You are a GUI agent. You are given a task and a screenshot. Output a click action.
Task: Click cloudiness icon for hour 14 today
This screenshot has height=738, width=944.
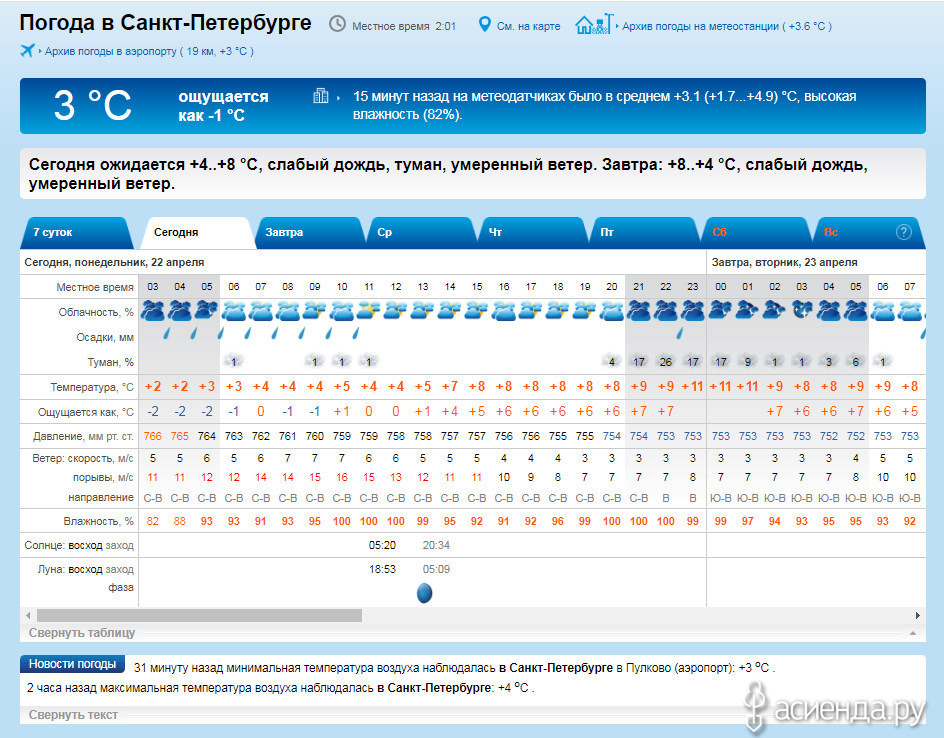click(450, 311)
